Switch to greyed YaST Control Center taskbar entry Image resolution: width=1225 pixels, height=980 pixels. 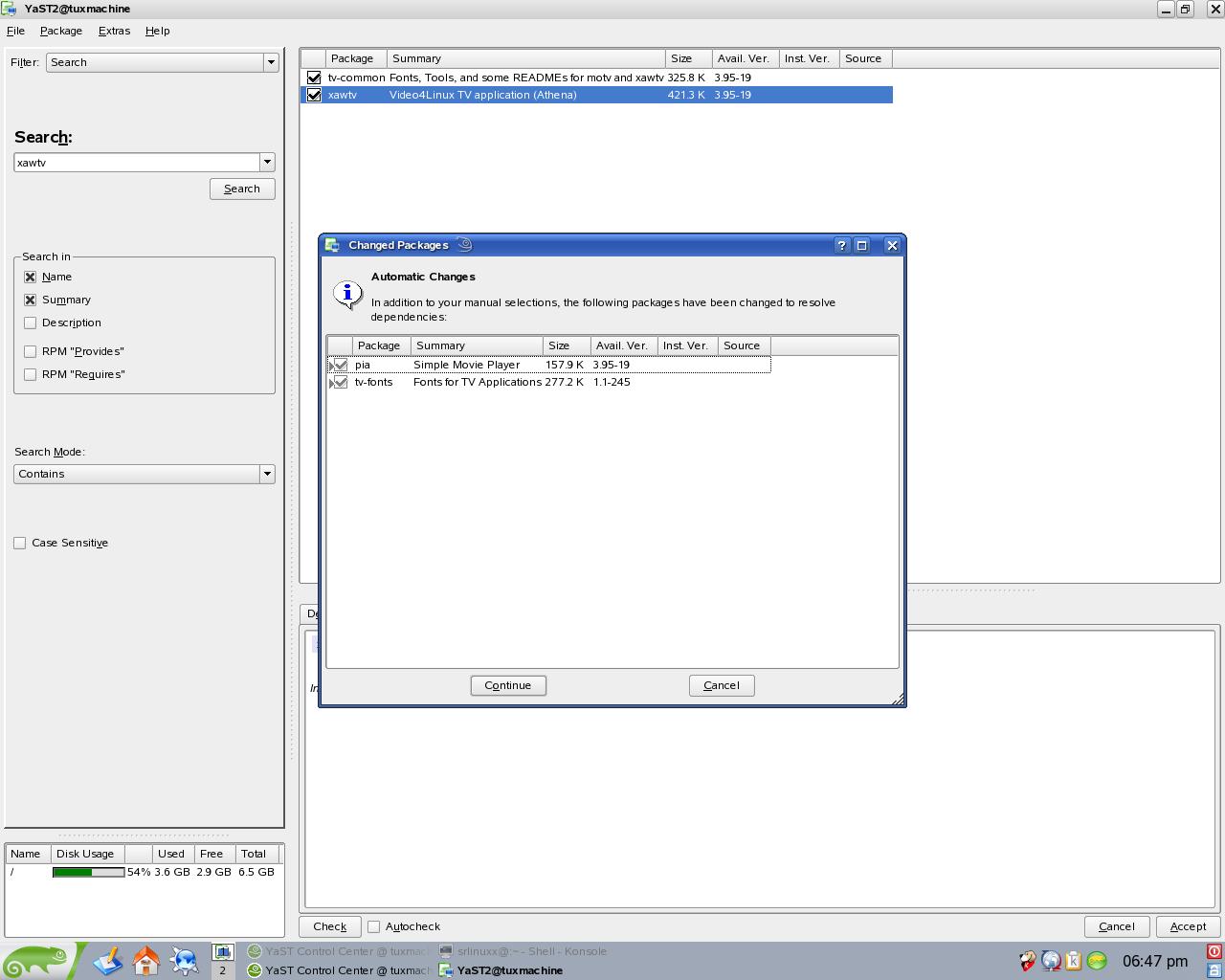coord(339,951)
